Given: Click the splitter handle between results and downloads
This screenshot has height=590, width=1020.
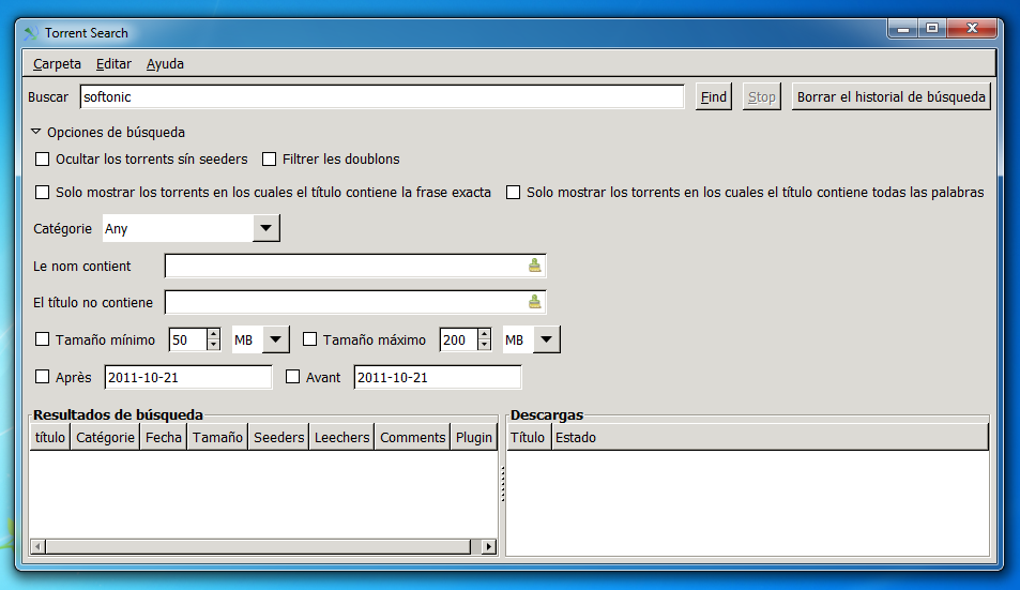Looking at the screenshot, I should [x=502, y=484].
